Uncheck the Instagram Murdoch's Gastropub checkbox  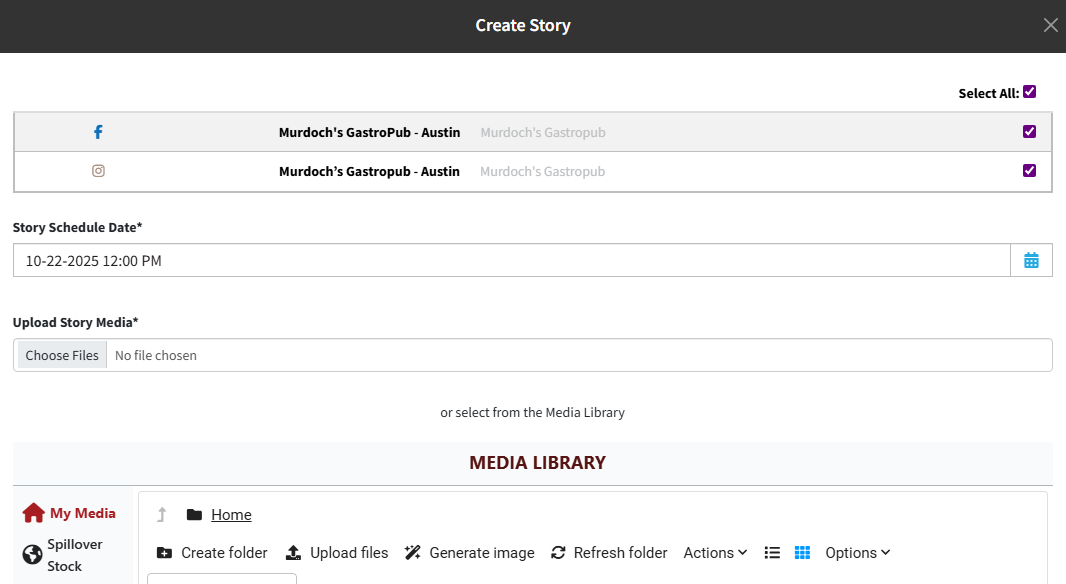pos(1029,171)
